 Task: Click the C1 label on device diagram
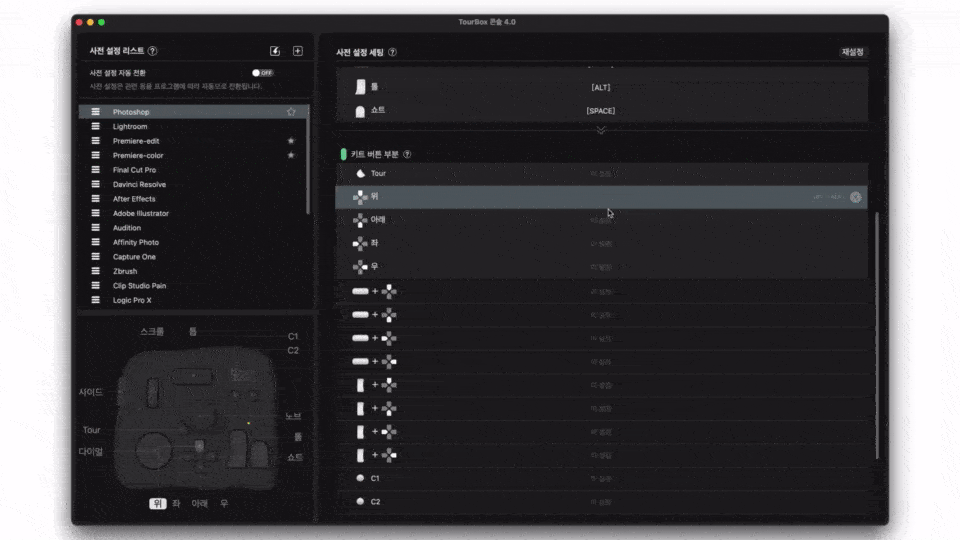[x=293, y=336]
